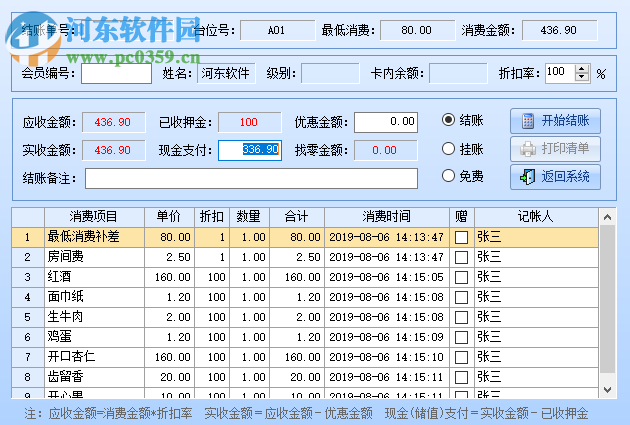This screenshot has width=630, height=425.
Task: Click the 台位号 field showing A01
Action: click(278, 31)
